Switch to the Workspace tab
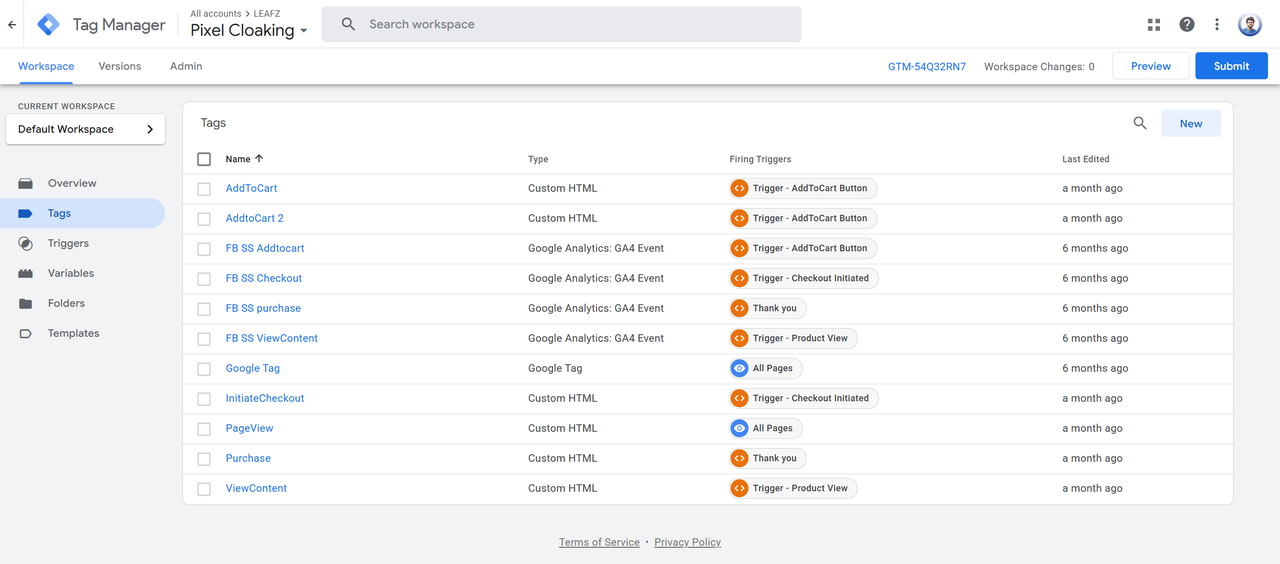The height and width of the screenshot is (564, 1280). click(46, 66)
